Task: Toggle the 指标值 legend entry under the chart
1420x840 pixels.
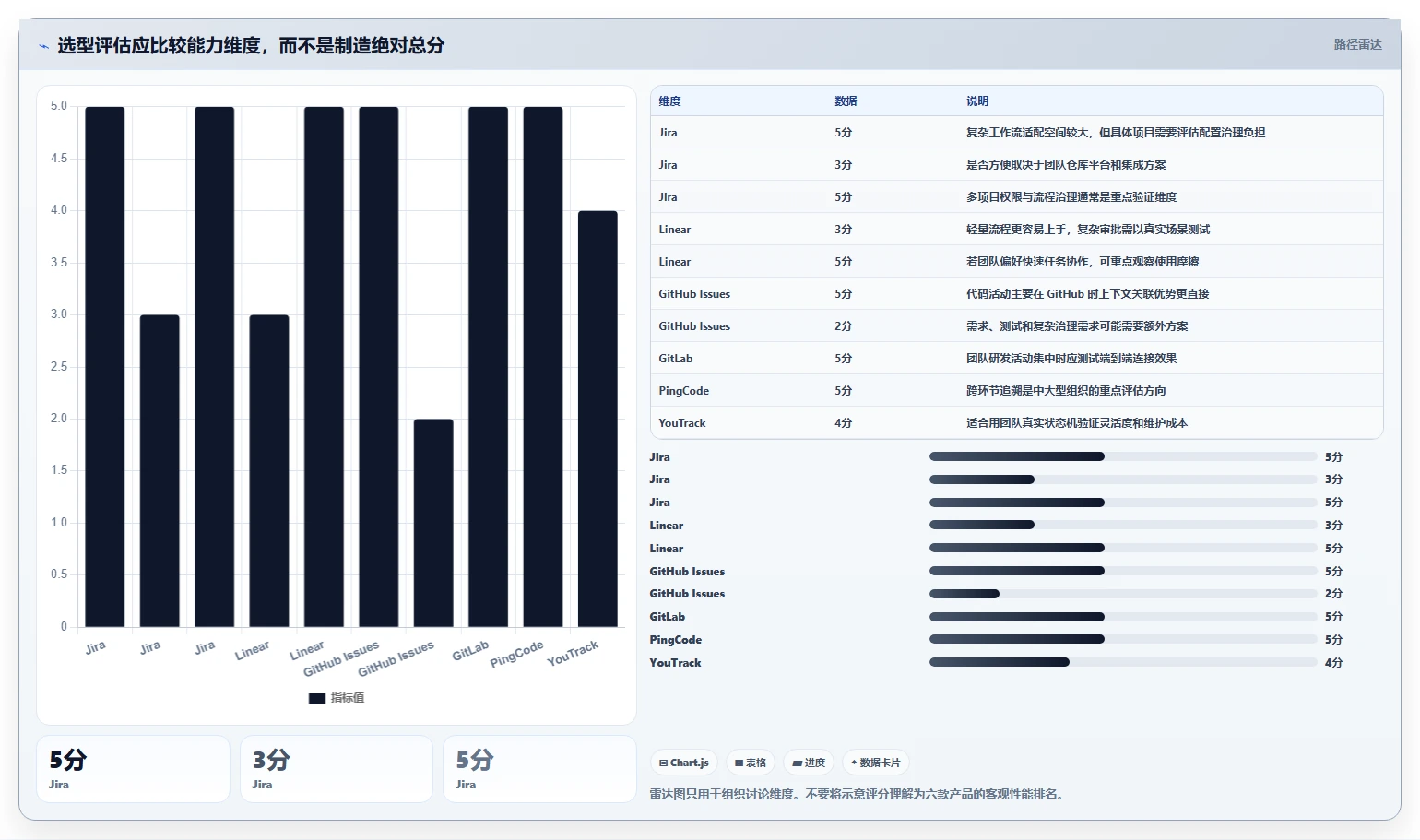Action: coord(337,698)
